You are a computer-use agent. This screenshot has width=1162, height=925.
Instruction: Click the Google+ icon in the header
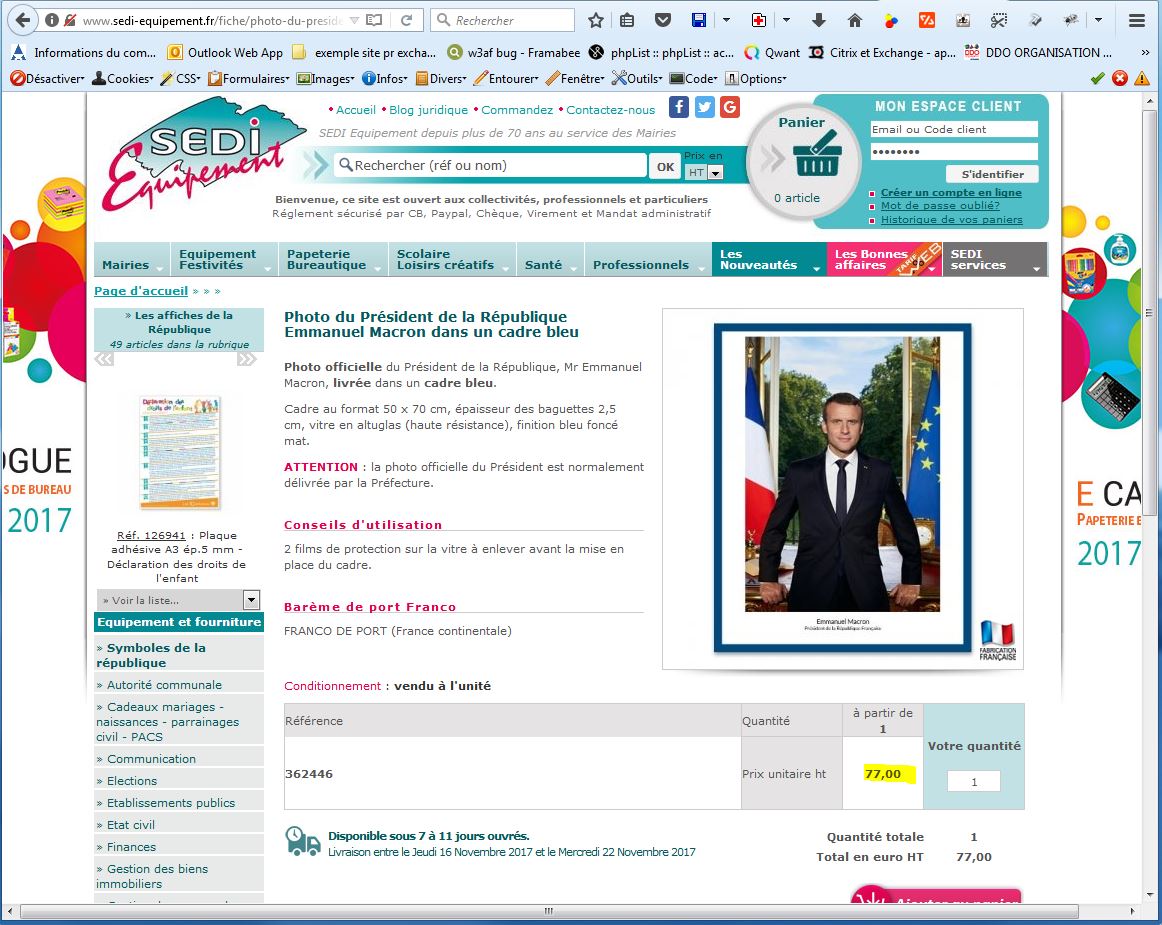pos(730,108)
